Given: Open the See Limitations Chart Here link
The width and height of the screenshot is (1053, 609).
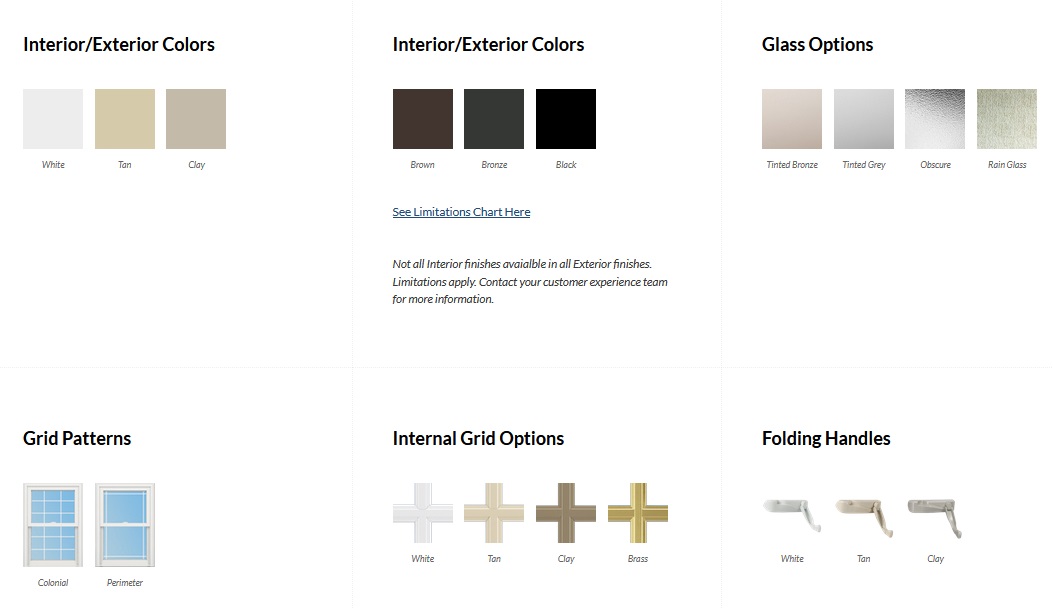Looking at the screenshot, I should (x=461, y=212).
